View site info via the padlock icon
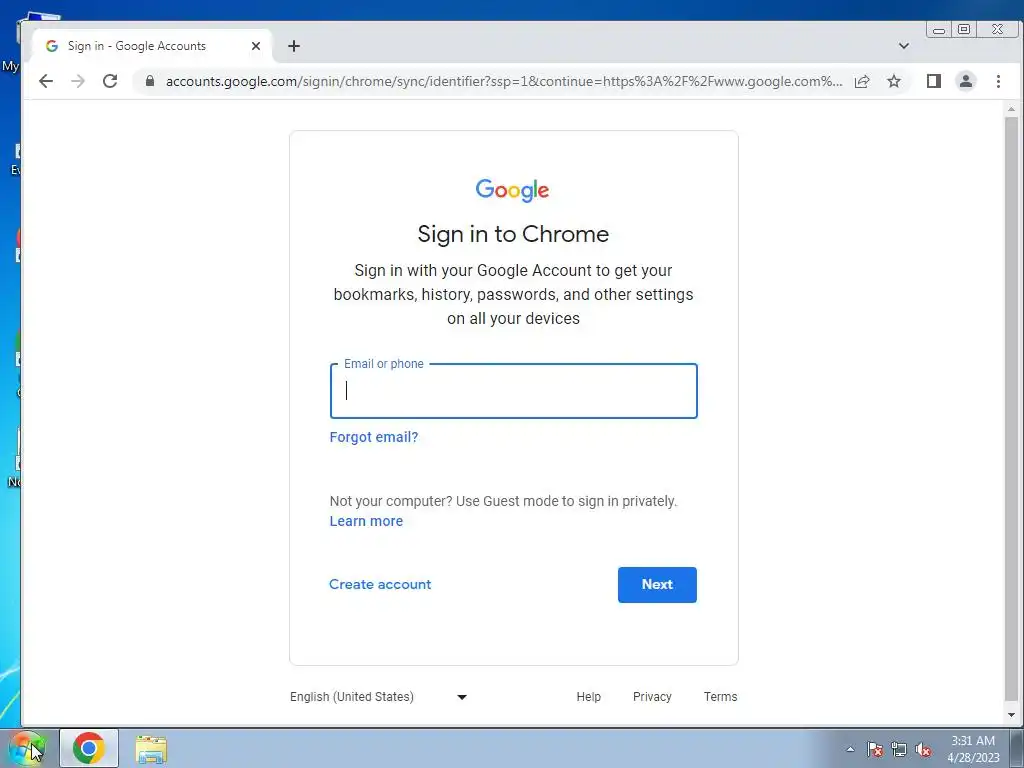 click(x=150, y=81)
